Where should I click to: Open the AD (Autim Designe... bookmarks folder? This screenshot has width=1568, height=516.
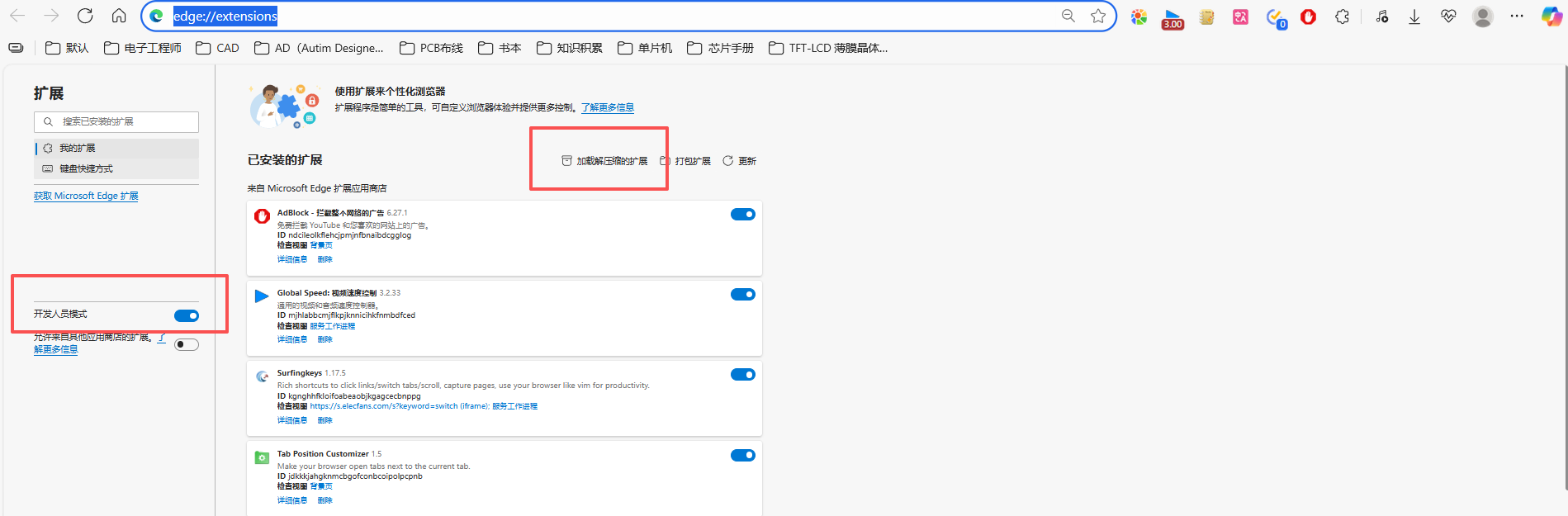[x=319, y=48]
